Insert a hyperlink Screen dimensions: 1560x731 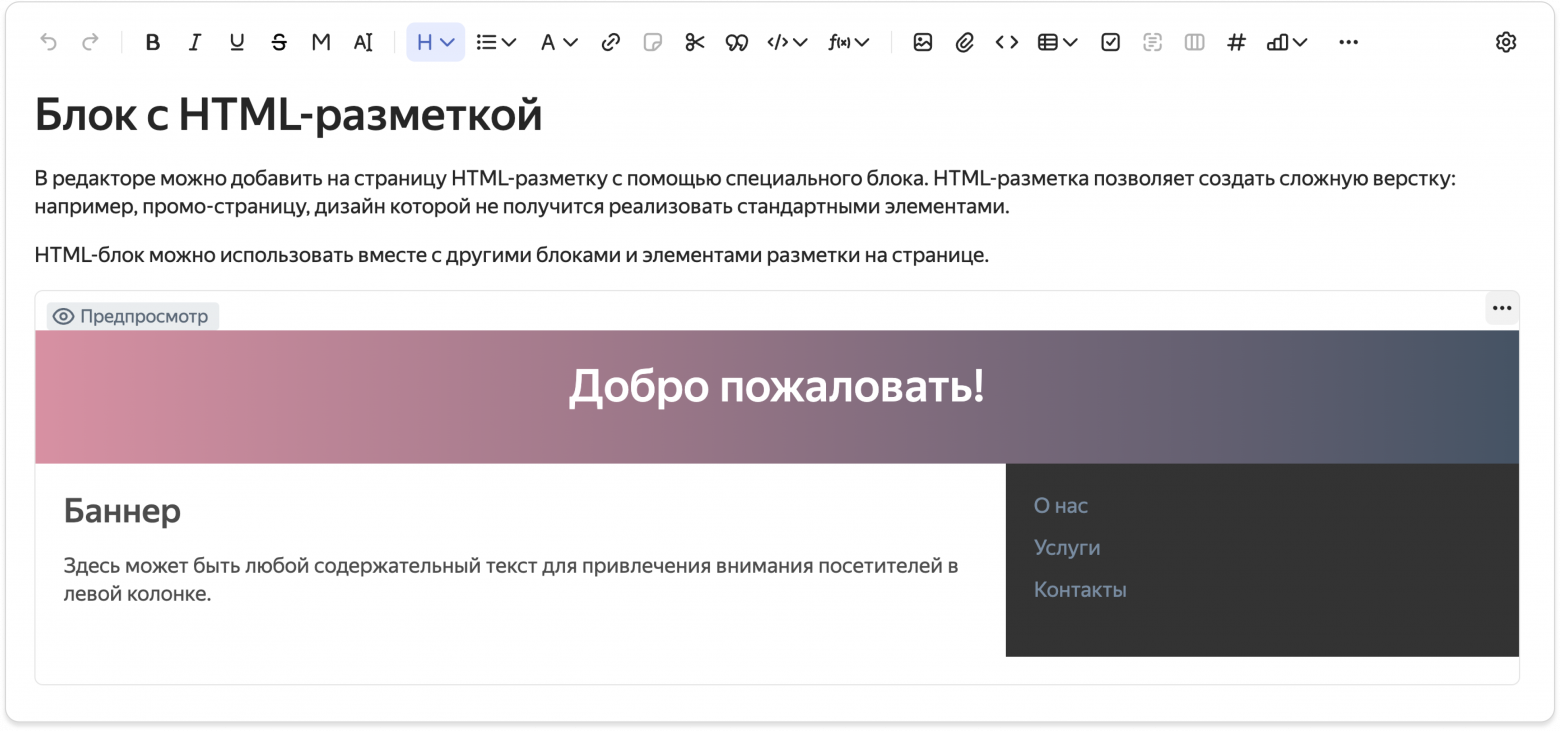610,42
